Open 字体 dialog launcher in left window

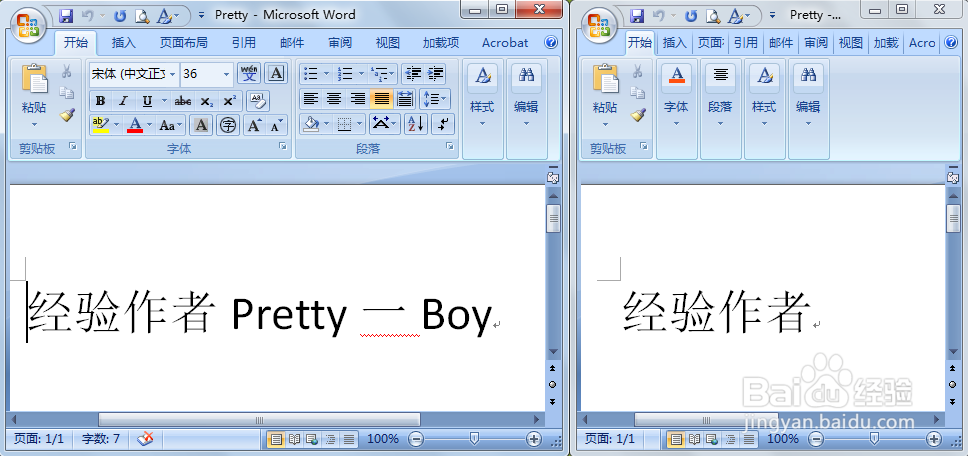point(283,146)
